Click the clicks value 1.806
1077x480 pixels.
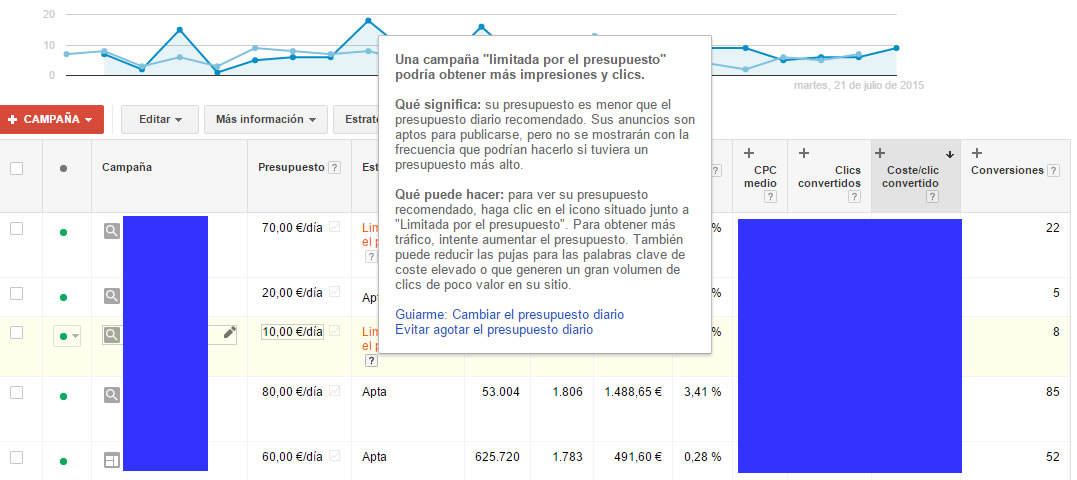tap(567, 392)
